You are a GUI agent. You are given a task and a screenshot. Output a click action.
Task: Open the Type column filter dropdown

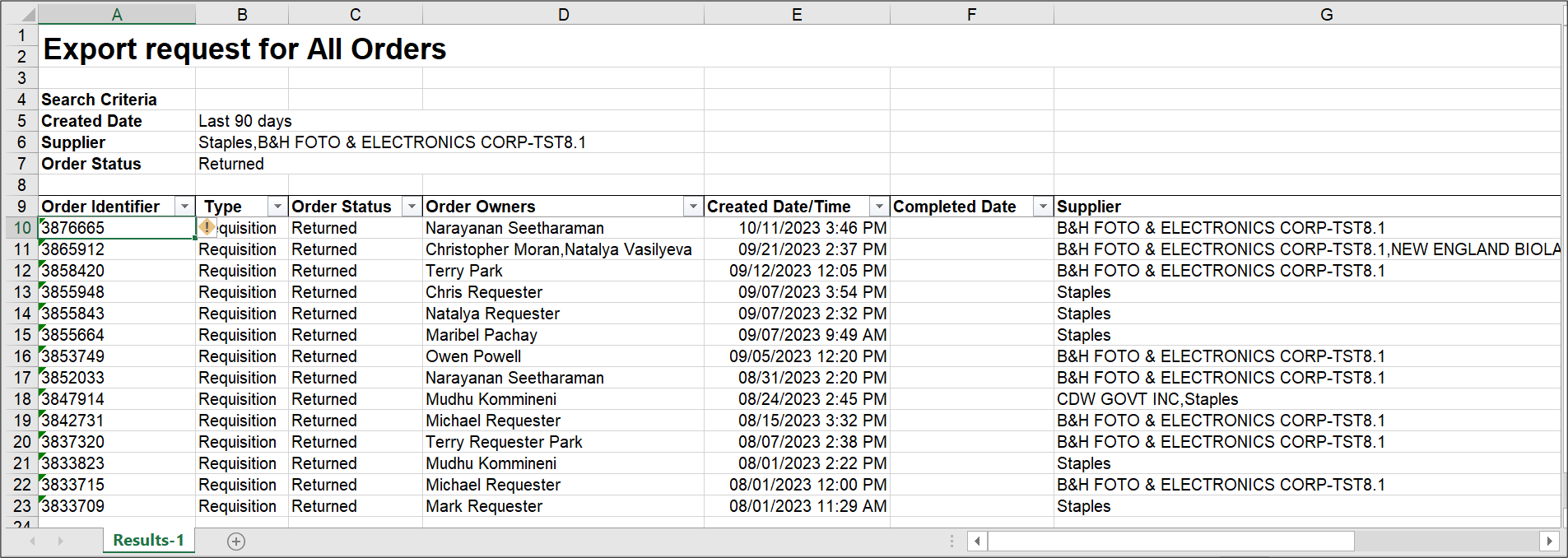click(278, 207)
